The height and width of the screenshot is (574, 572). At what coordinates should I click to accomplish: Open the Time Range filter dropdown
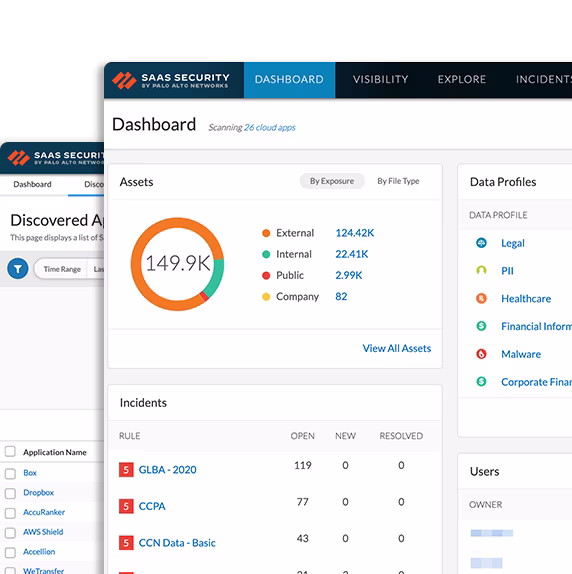(62, 269)
